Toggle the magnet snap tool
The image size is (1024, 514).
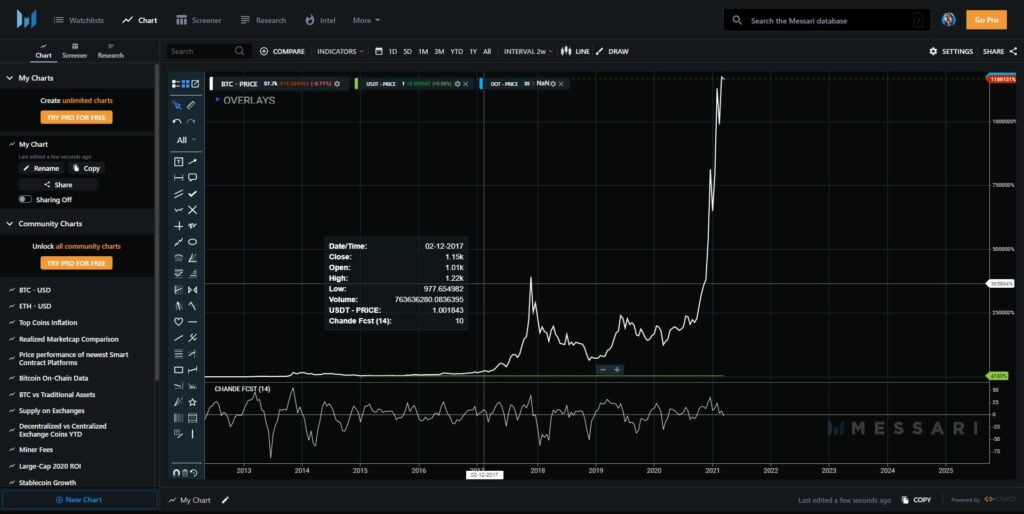click(x=176, y=472)
